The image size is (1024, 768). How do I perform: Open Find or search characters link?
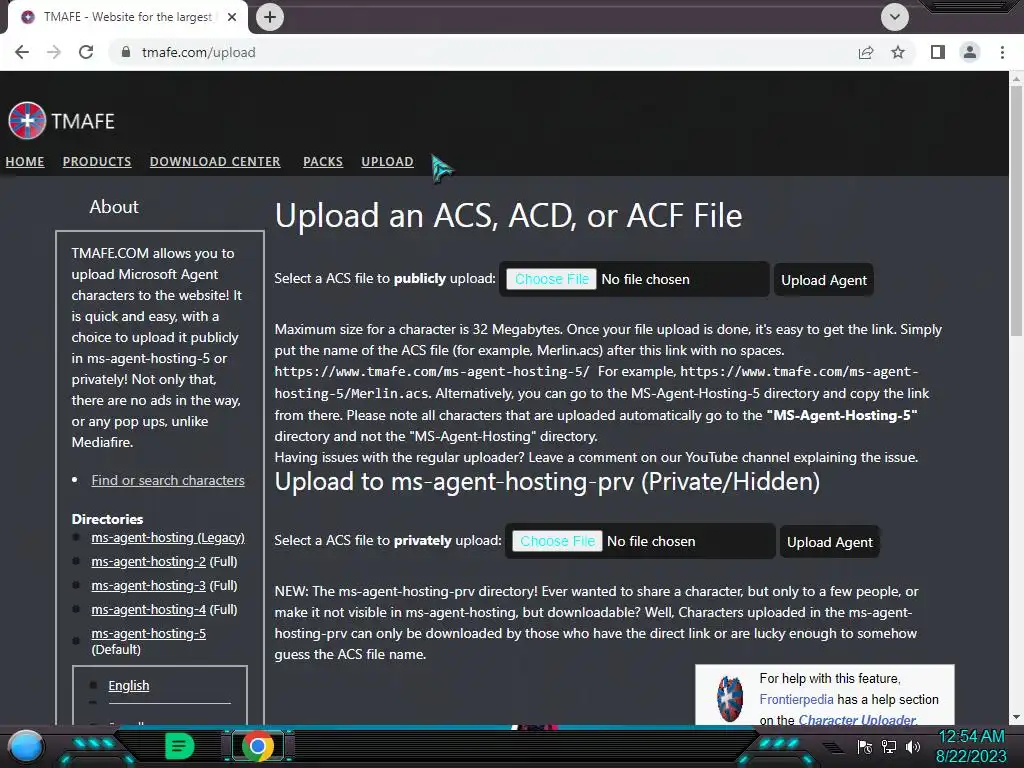coord(168,480)
